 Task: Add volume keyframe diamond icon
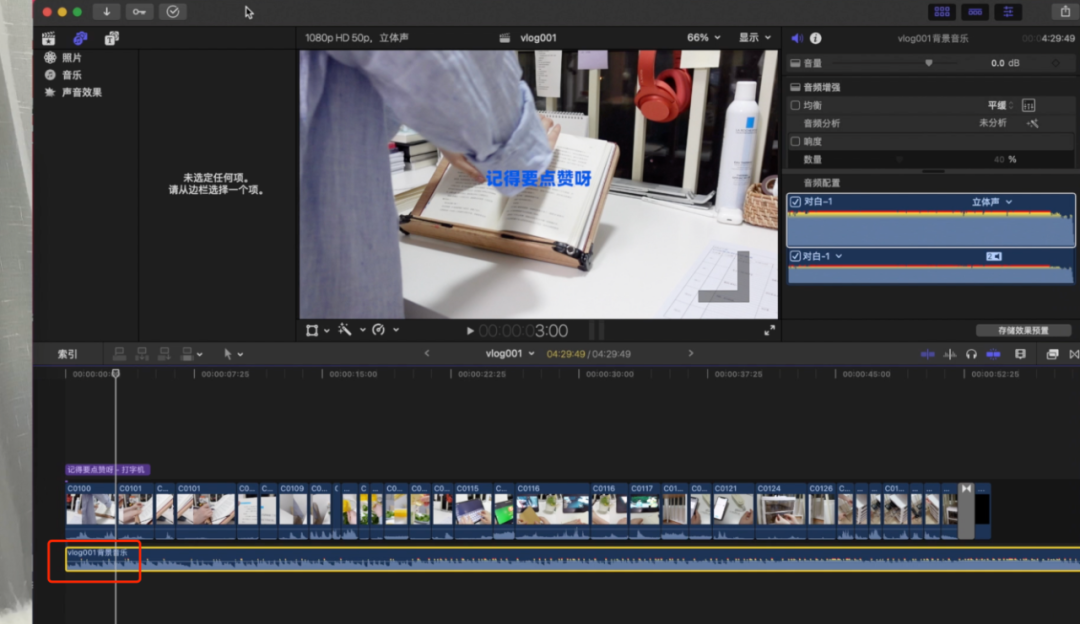1055,63
